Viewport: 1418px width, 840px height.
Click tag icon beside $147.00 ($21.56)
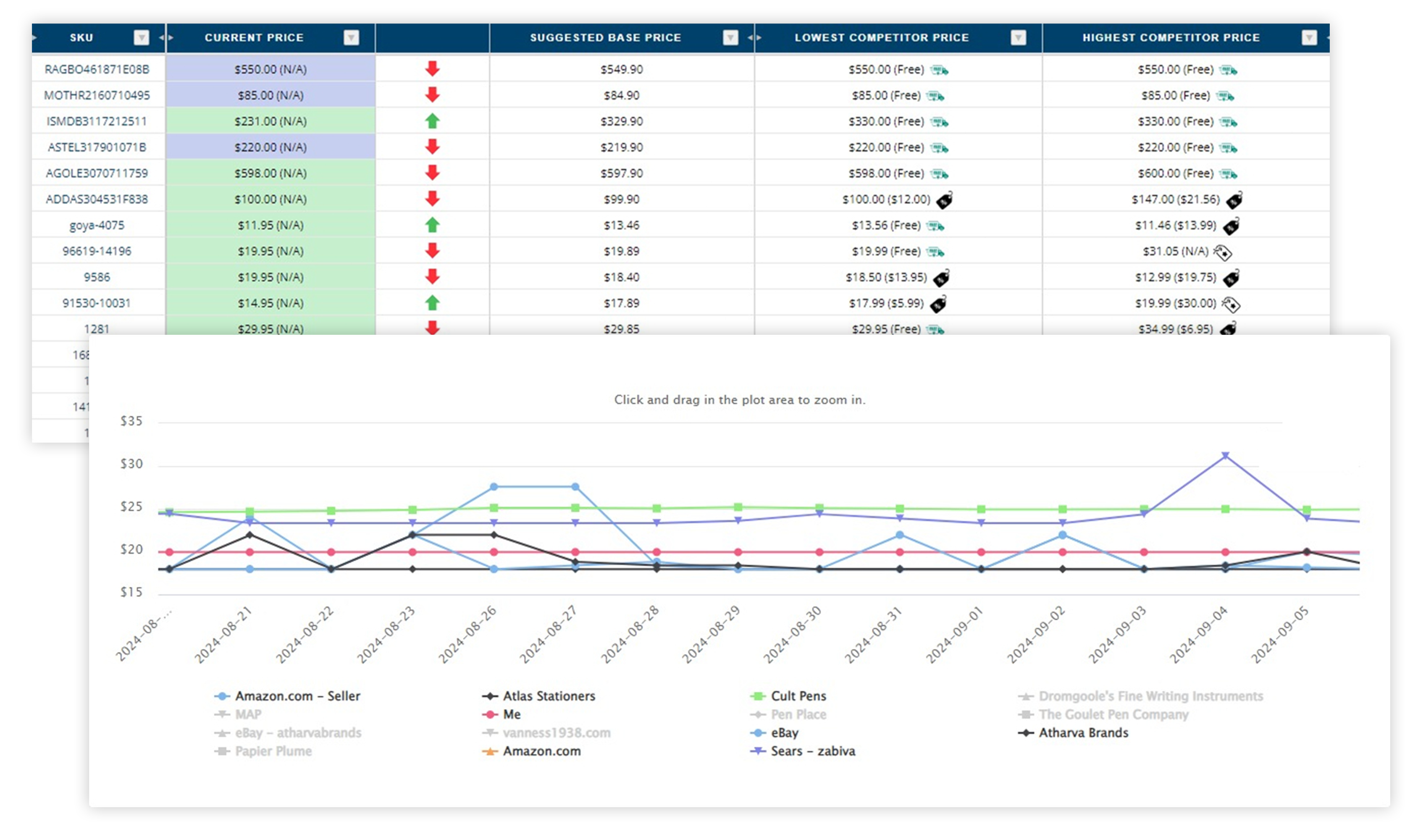click(x=1234, y=200)
